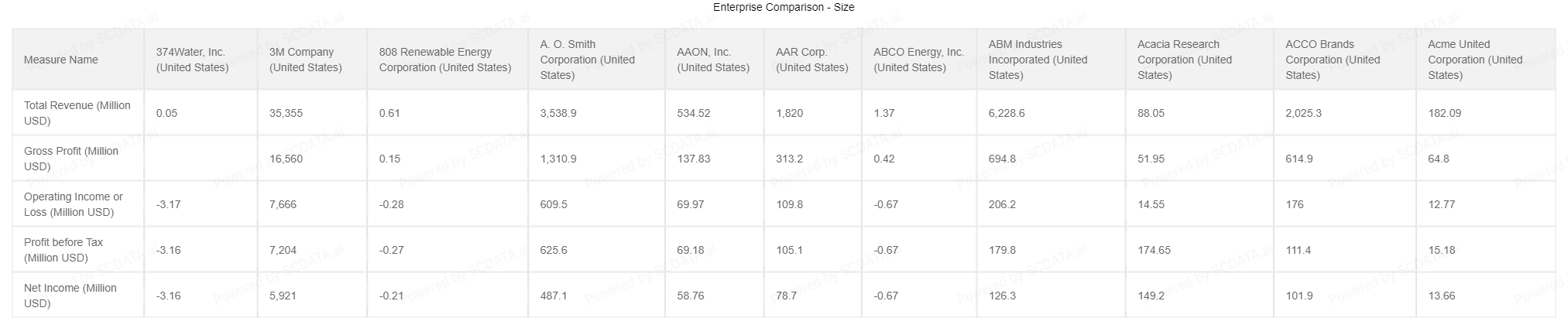Click the A. O. Smith Corporation header

(x=588, y=60)
